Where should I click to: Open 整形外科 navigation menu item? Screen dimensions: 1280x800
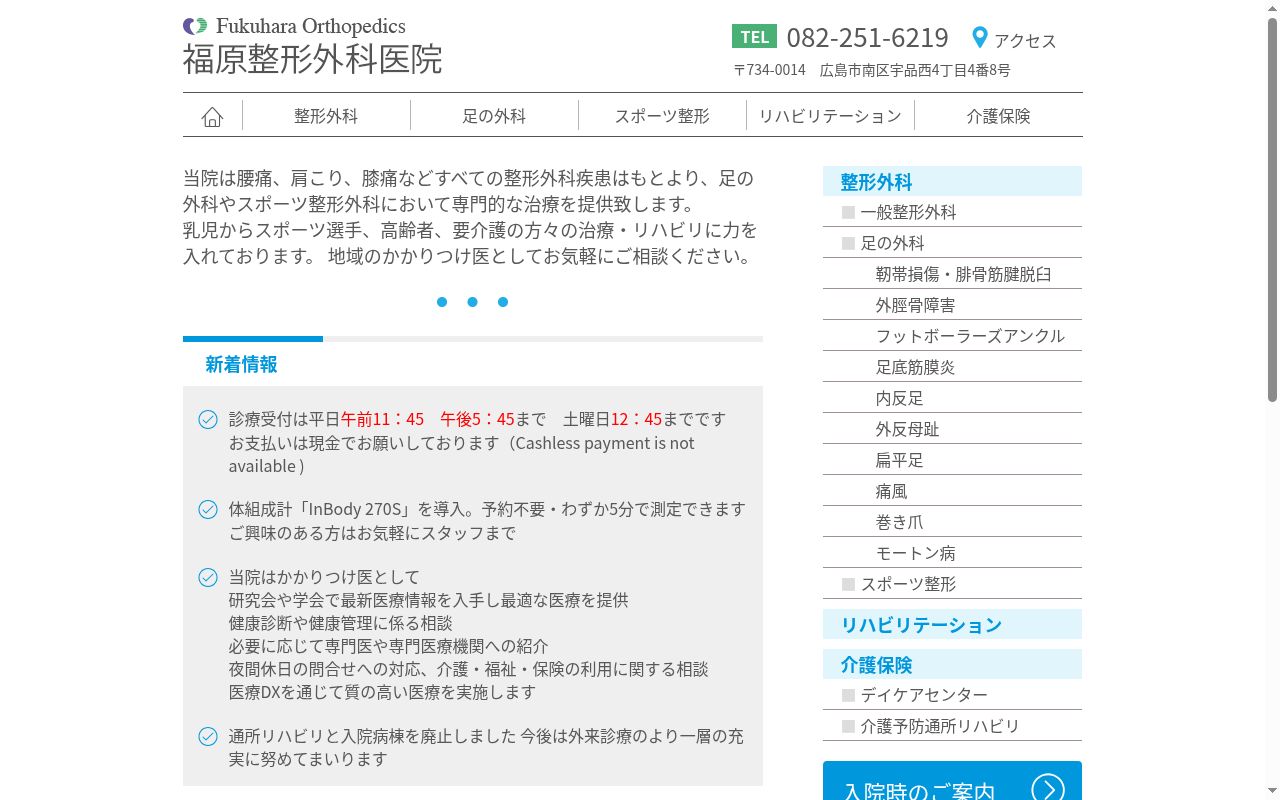[x=326, y=116]
